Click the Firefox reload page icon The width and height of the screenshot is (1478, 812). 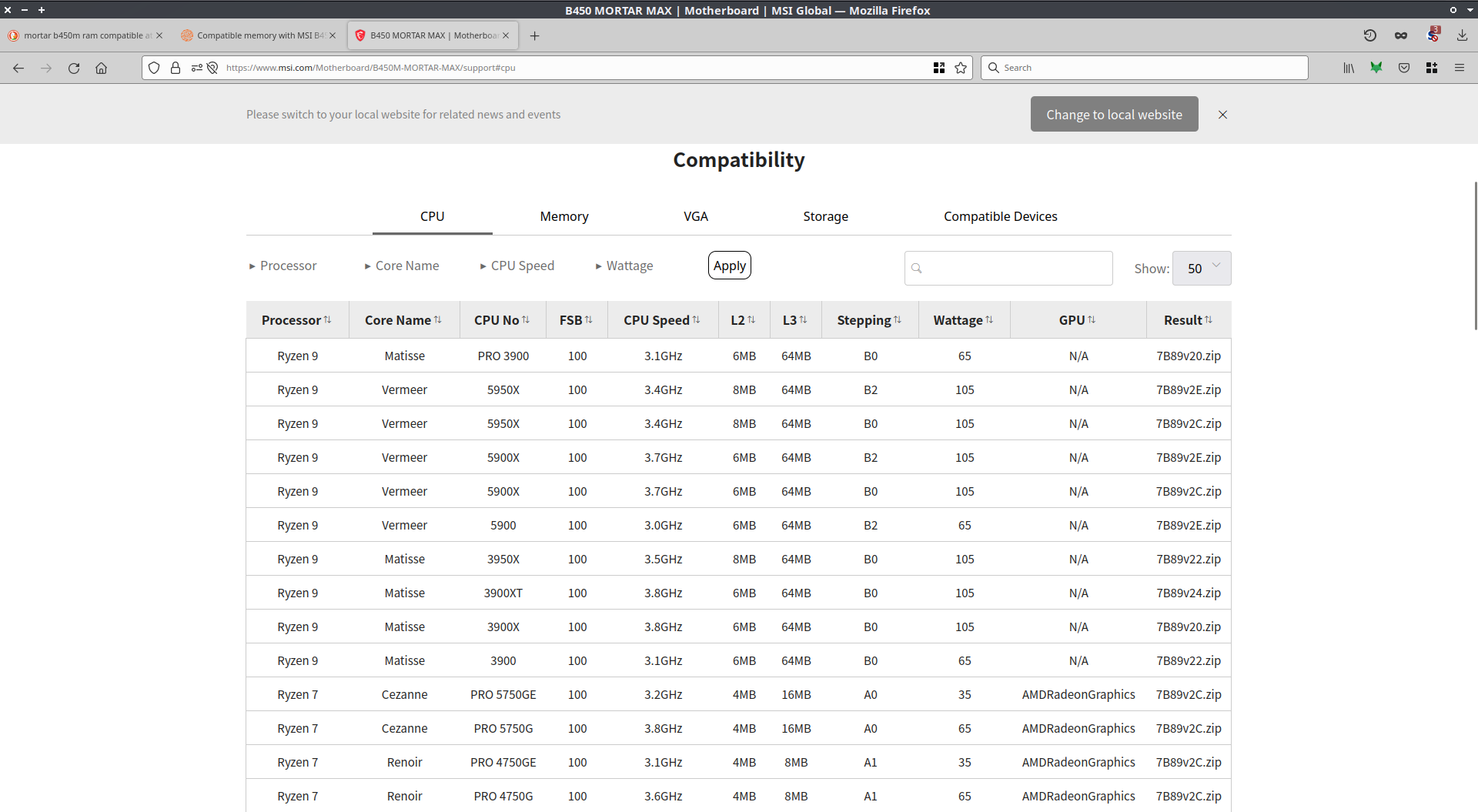point(74,68)
